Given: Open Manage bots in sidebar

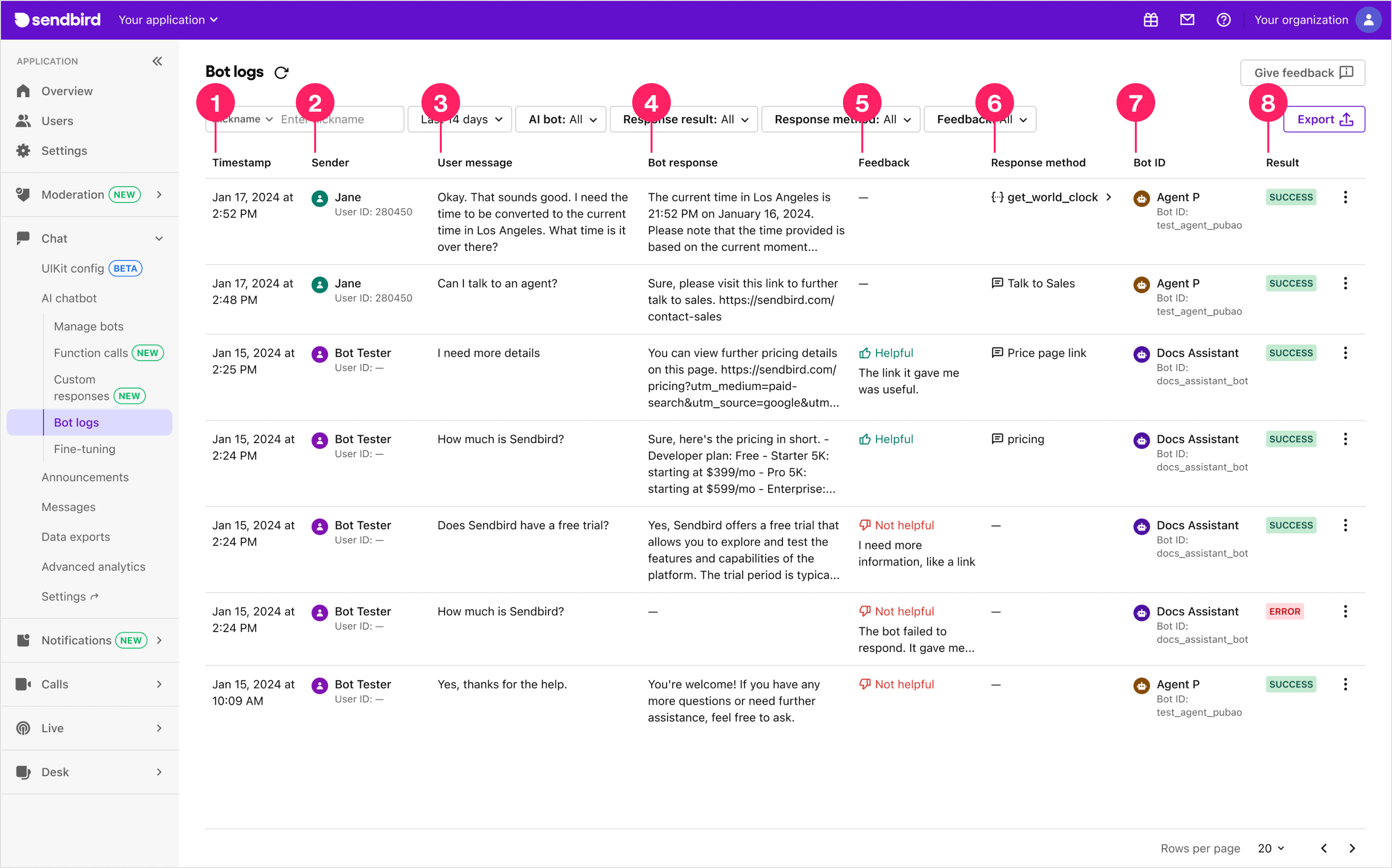Looking at the screenshot, I should tap(88, 326).
